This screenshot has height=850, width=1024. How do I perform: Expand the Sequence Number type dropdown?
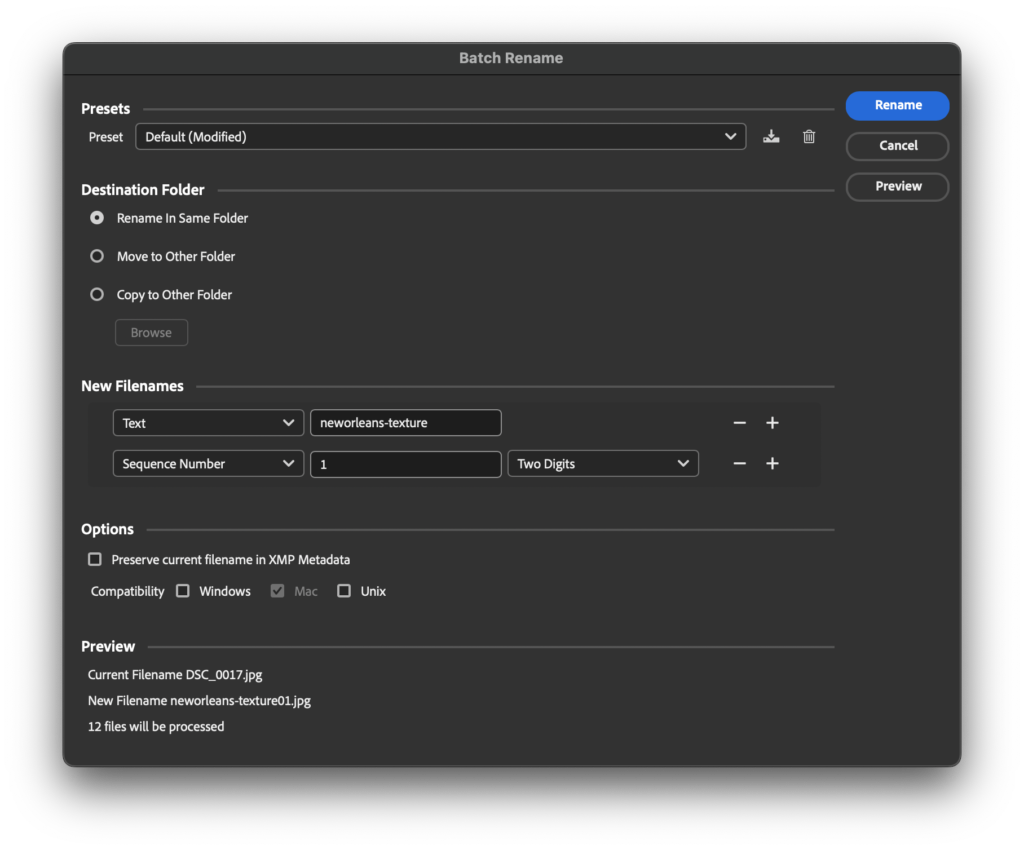point(208,464)
